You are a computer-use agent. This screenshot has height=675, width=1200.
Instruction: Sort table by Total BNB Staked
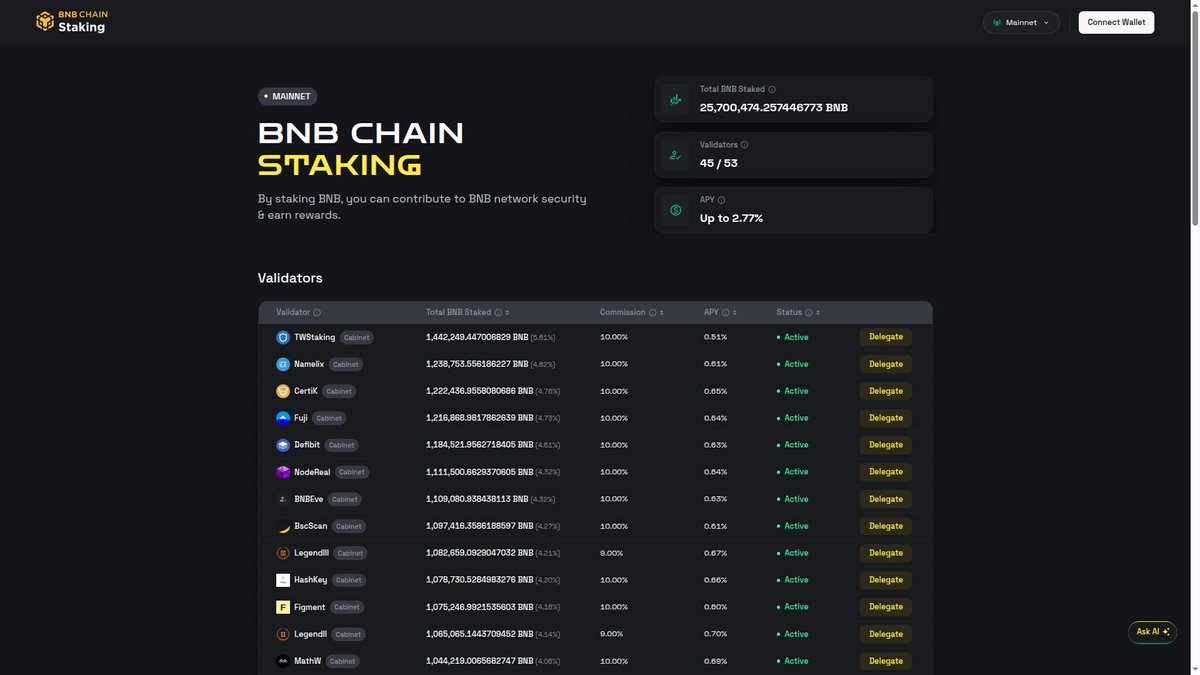(x=508, y=313)
